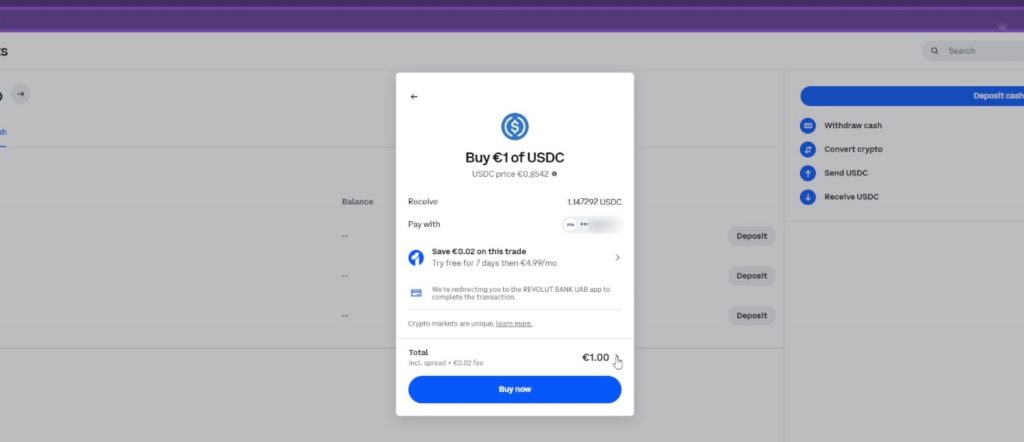
Task: Go back using the modal's left arrow
Action: tap(413, 97)
